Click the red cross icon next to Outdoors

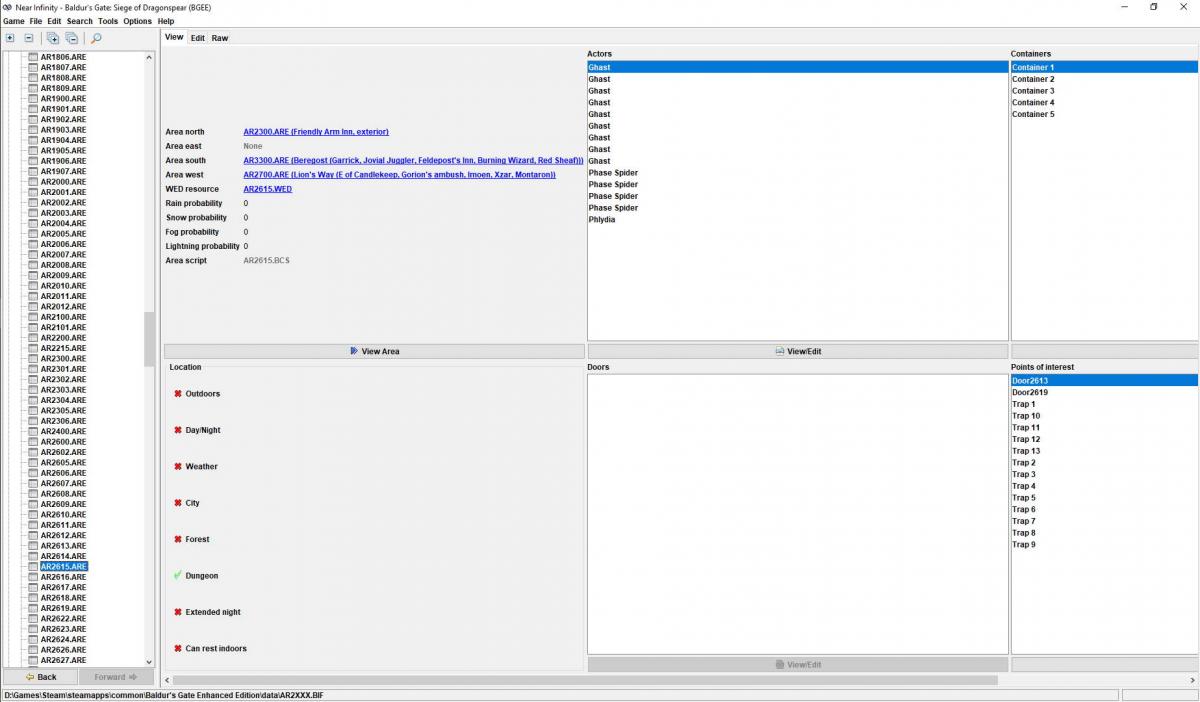pyautogui.click(x=178, y=394)
